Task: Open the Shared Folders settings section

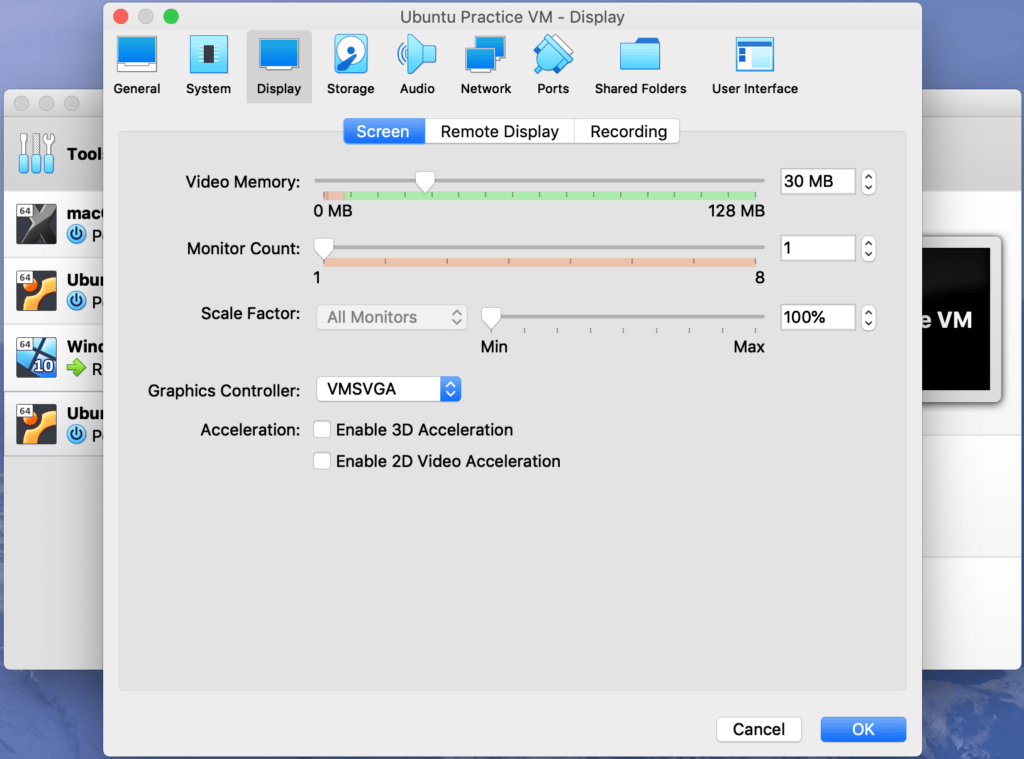Action: pyautogui.click(x=640, y=66)
